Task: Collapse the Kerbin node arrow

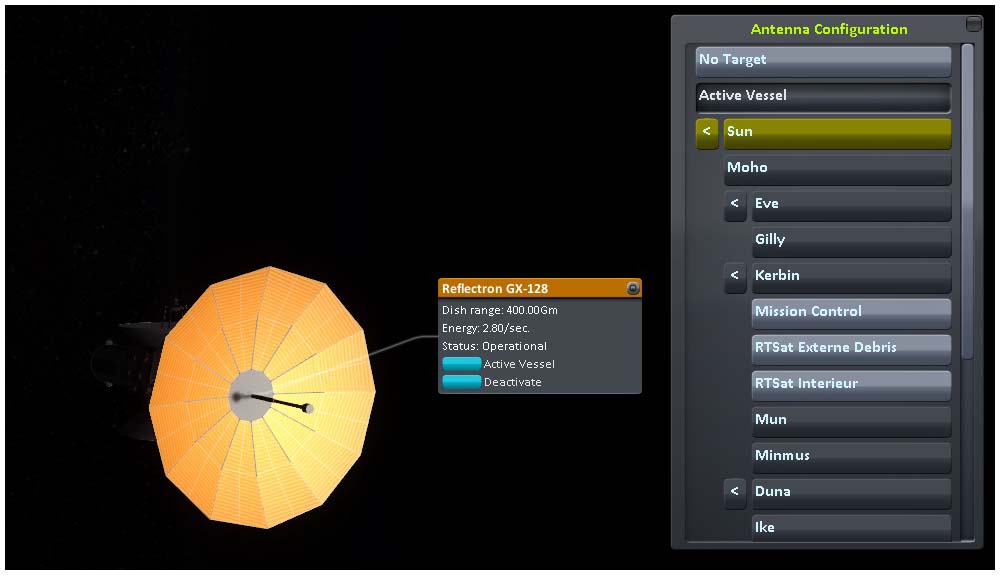Action: [735, 277]
